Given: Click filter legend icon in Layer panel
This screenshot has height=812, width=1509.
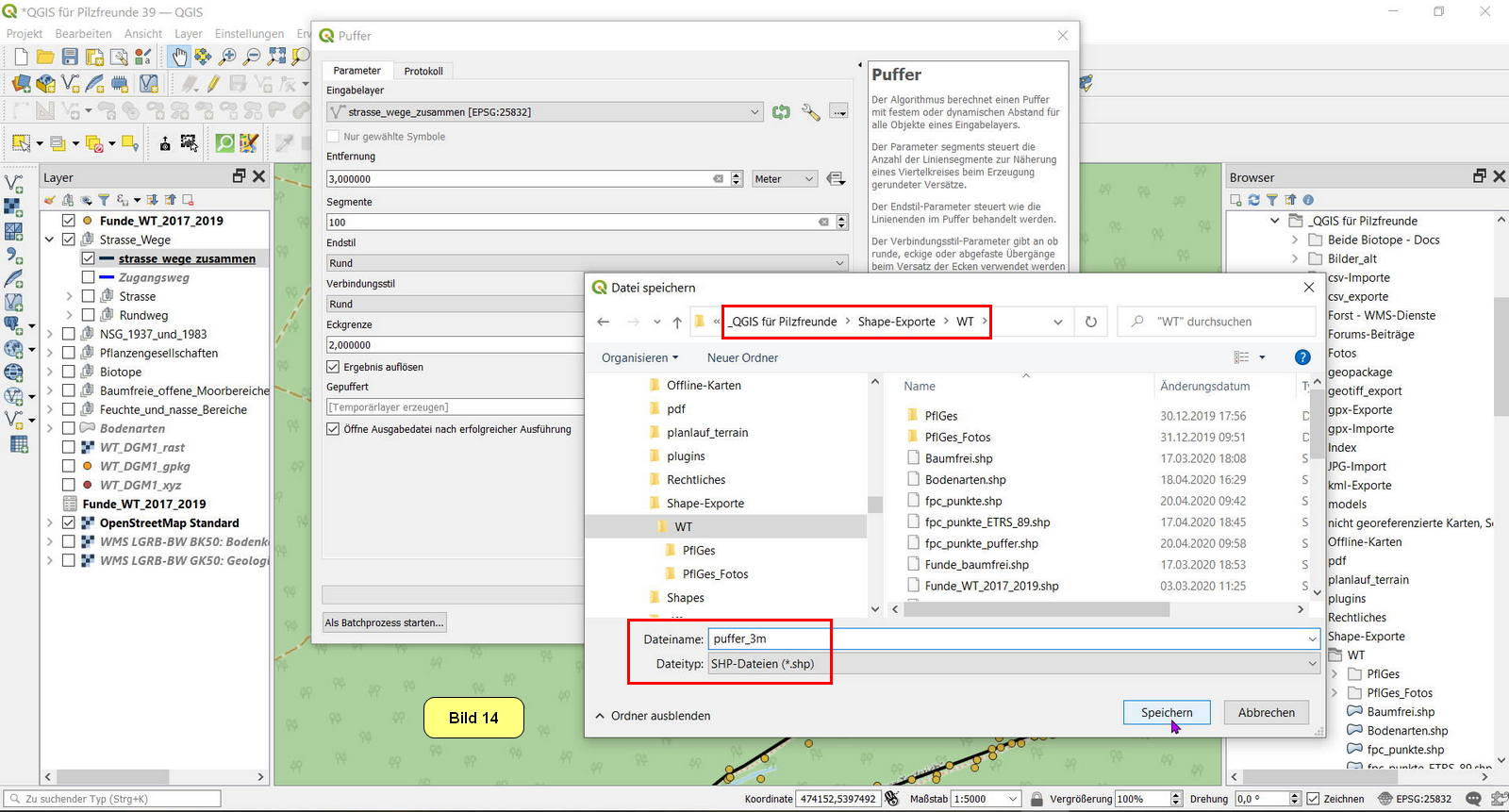Looking at the screenshot, I should click(104, 200).
